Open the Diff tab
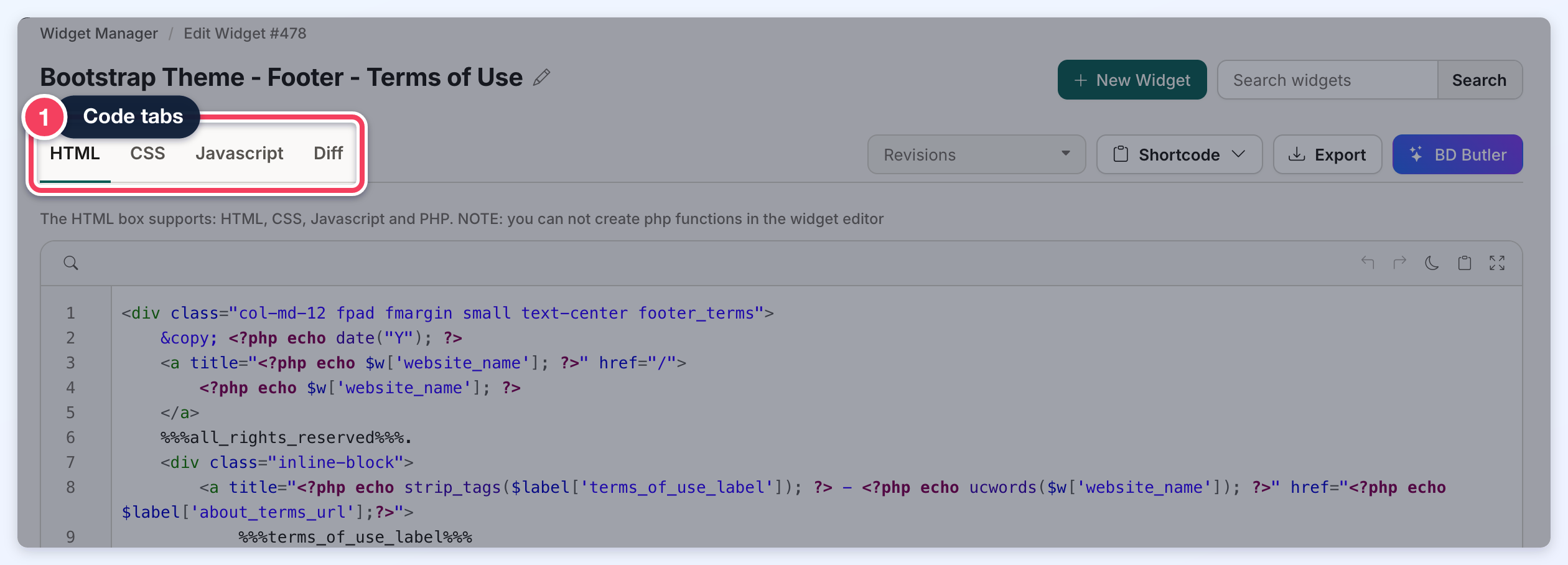This screenshot has width=1568, height=565. (x=328, y=154)
